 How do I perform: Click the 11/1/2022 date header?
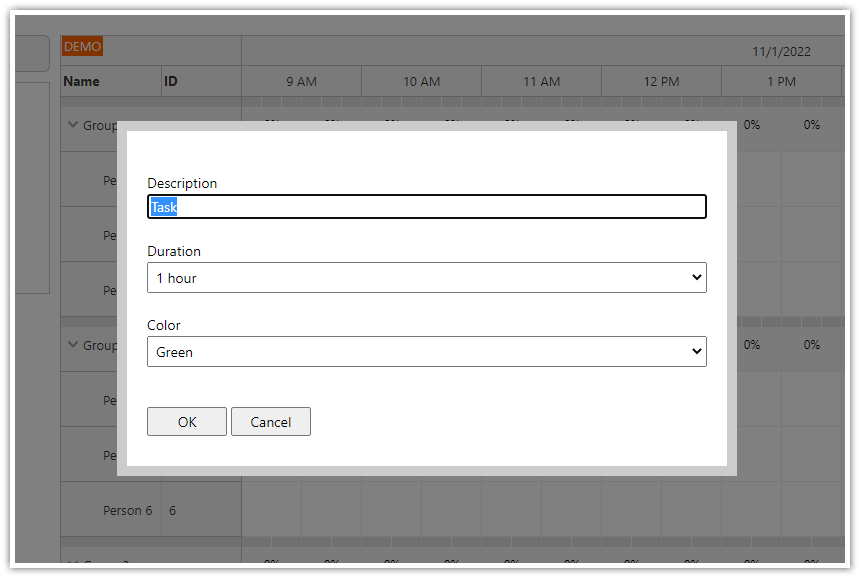(780, 49)
